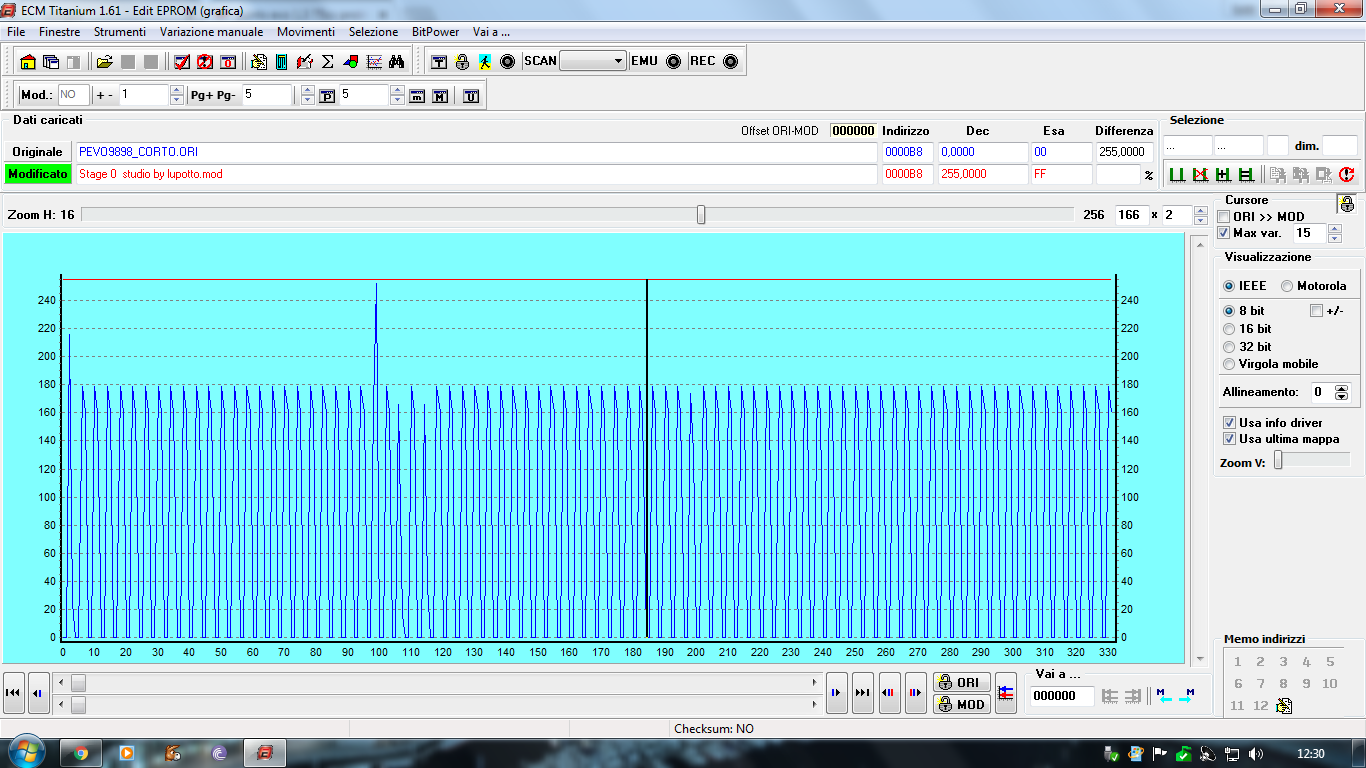1366x768 pixels.
Task: Open the Strumenti menu
Action: 120,32
